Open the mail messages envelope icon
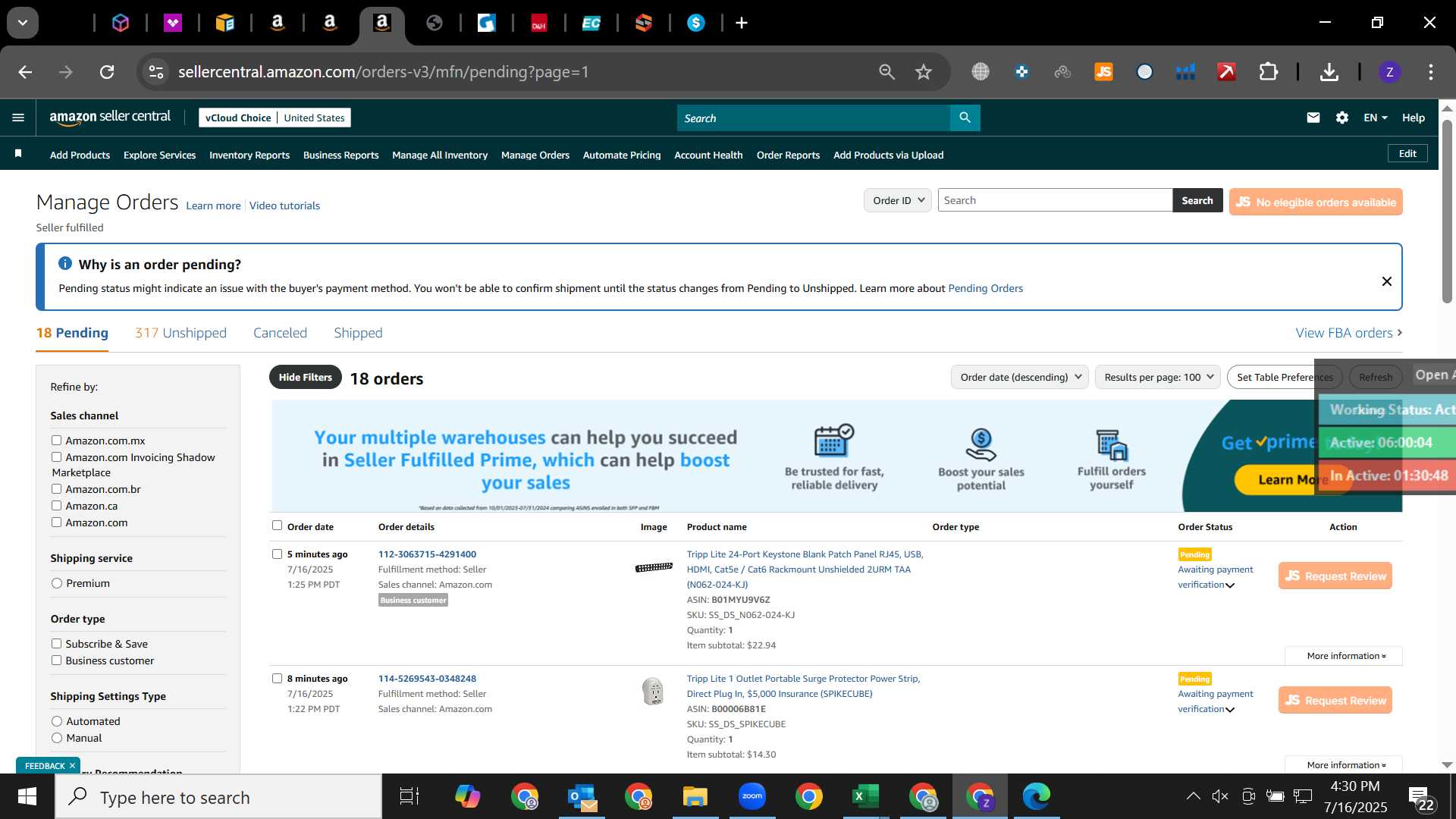This screenshot has width=1456, height=819. coord(1313,118)
